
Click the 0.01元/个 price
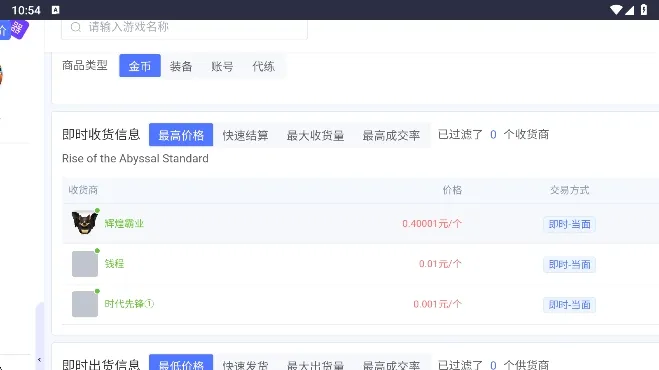tap(440, 264)
